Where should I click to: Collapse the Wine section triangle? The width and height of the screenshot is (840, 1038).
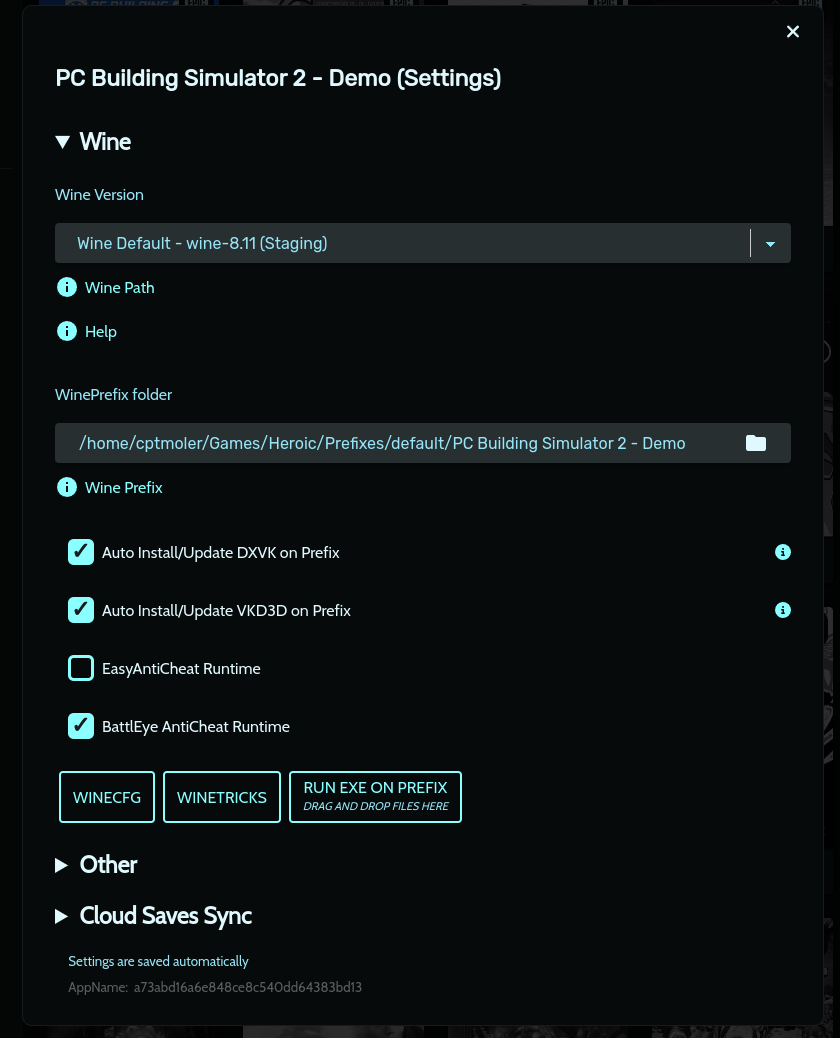click(x=63, y=142)
